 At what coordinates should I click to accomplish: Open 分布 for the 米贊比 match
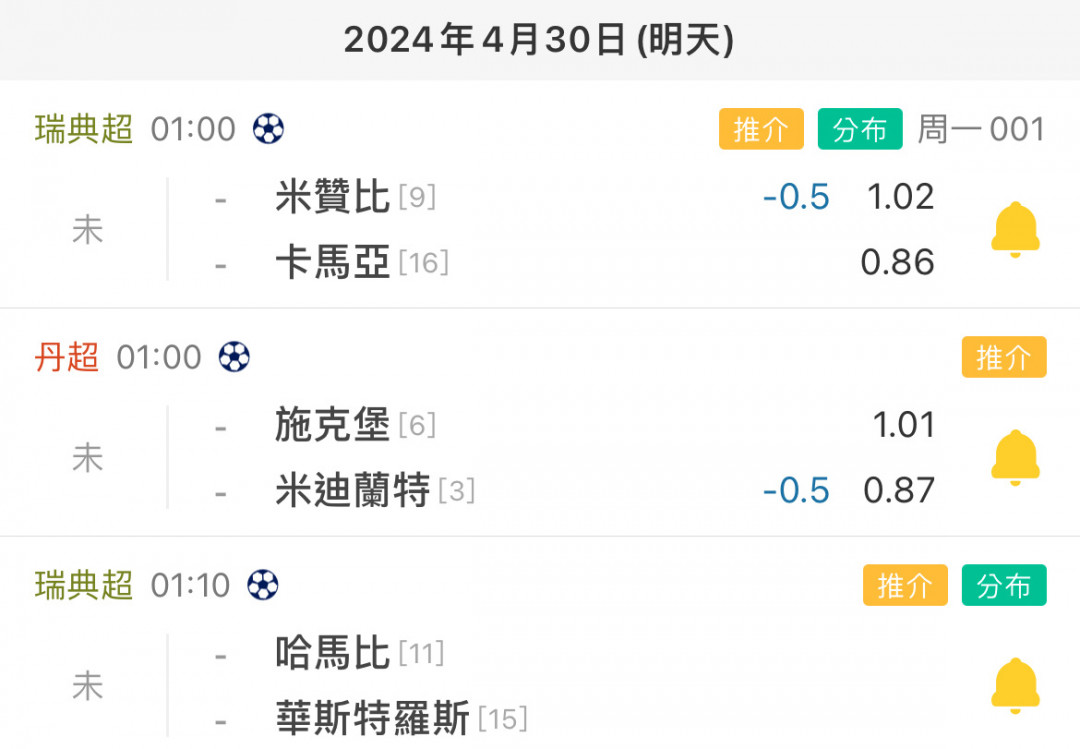pos(860,129)
